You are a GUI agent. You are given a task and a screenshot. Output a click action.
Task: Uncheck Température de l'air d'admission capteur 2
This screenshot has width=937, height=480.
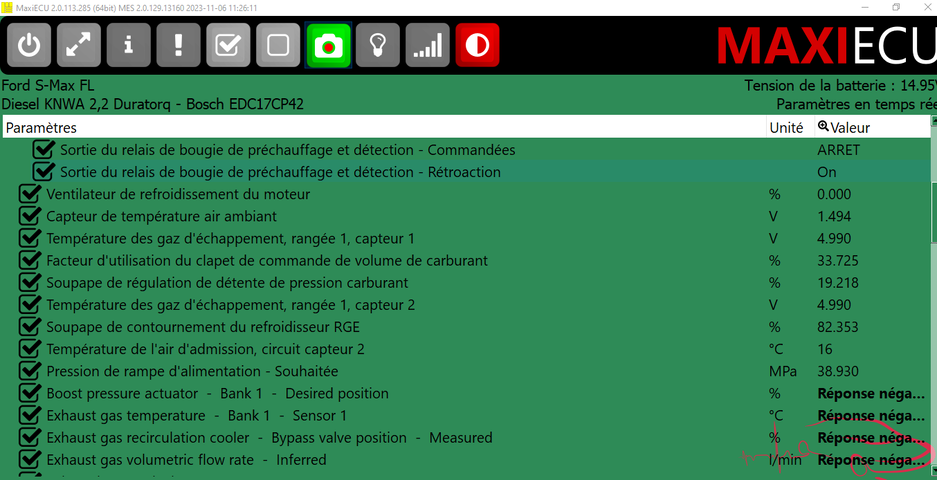pos(30,348)
